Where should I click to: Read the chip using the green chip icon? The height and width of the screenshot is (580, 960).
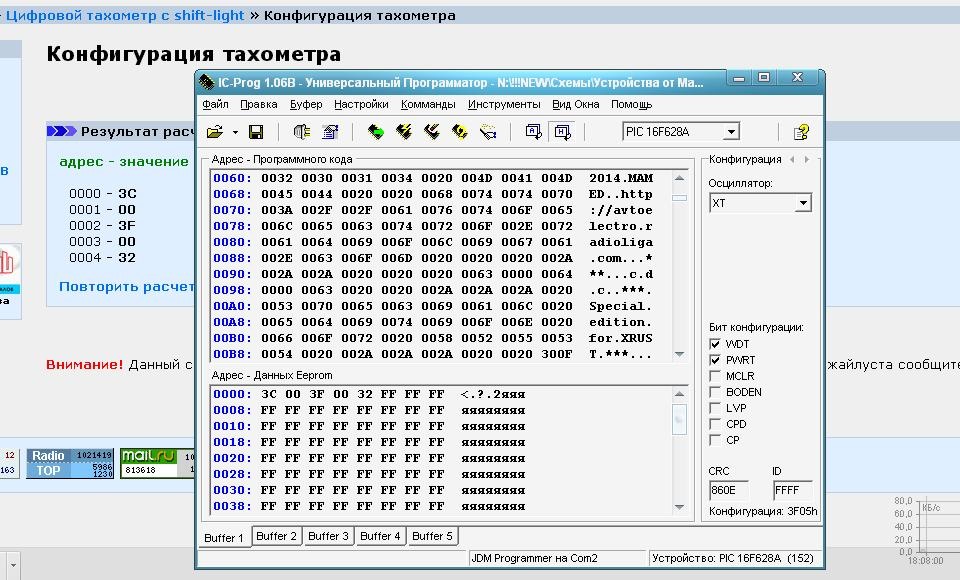pos(376,132)
